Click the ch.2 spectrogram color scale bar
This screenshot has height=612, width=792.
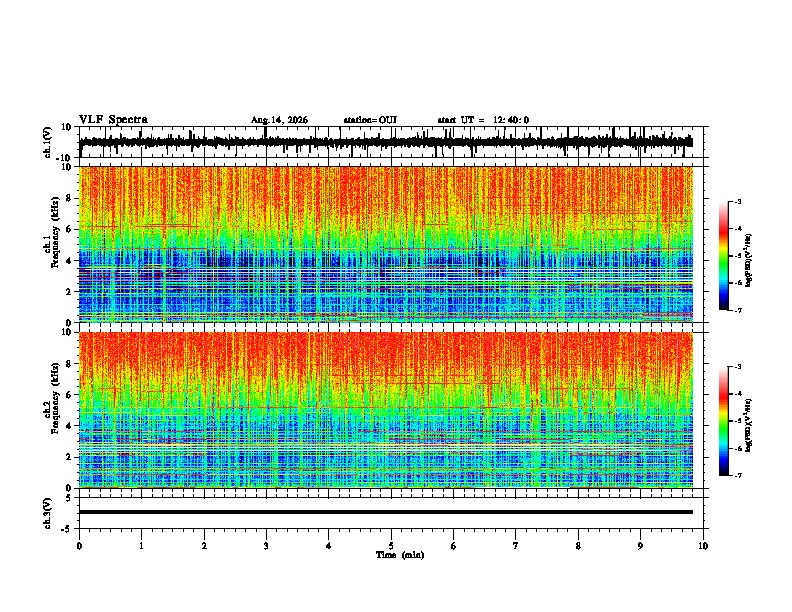(723, 421)
